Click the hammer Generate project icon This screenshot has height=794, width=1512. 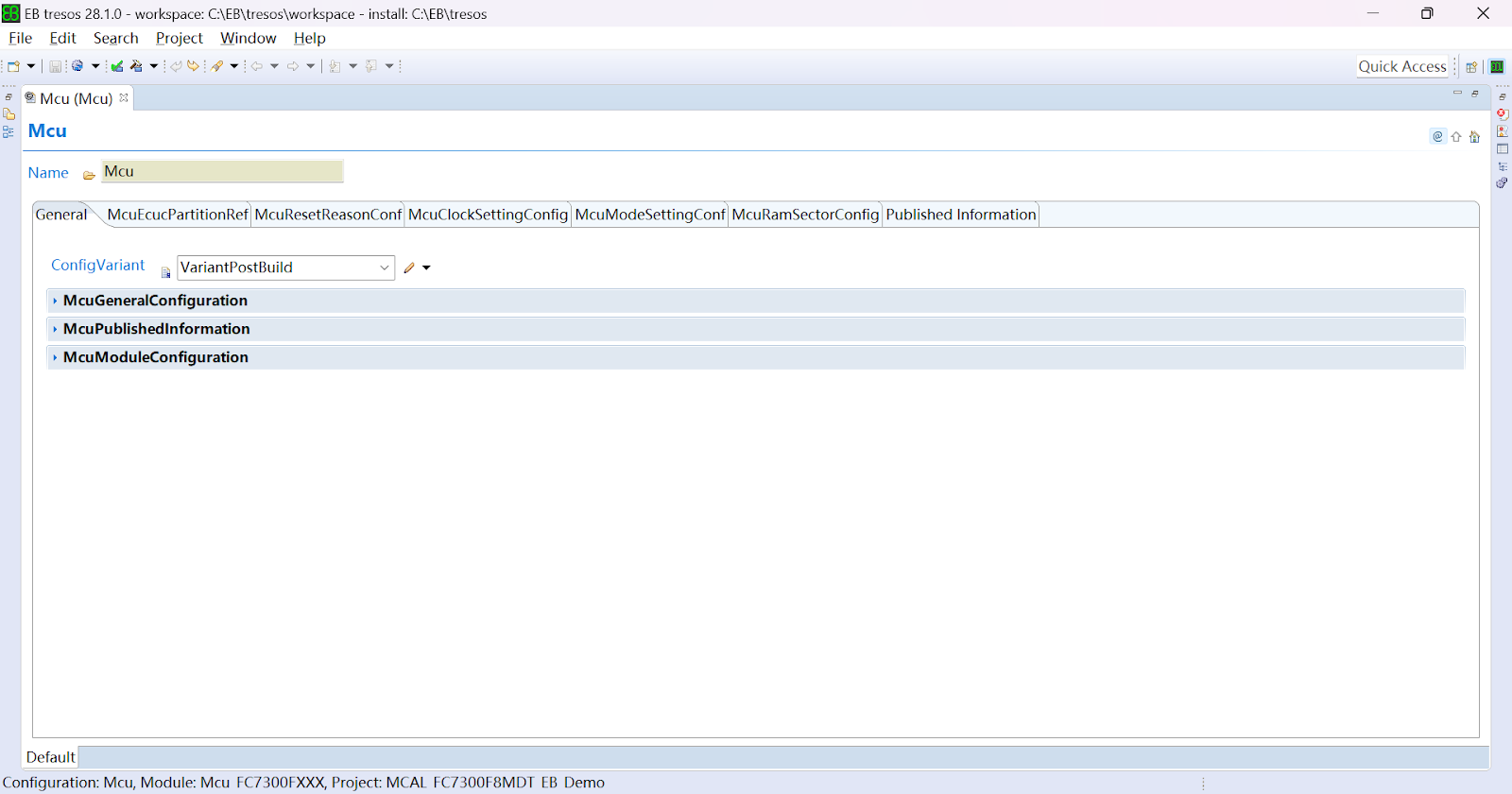click(x=136, y=66)
